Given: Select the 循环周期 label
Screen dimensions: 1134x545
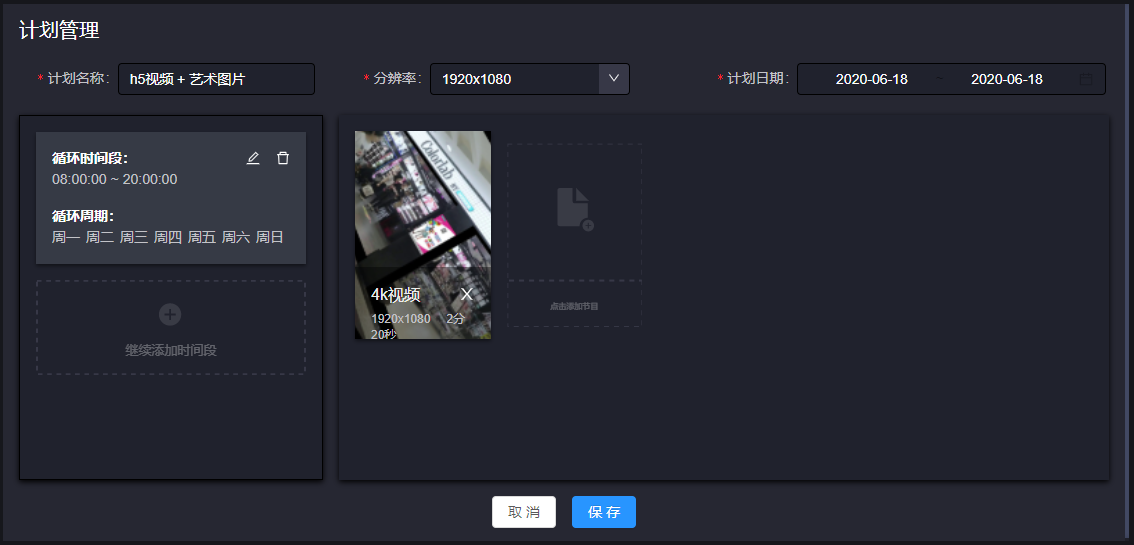Looking at the screenshot, I should [83, 216].
